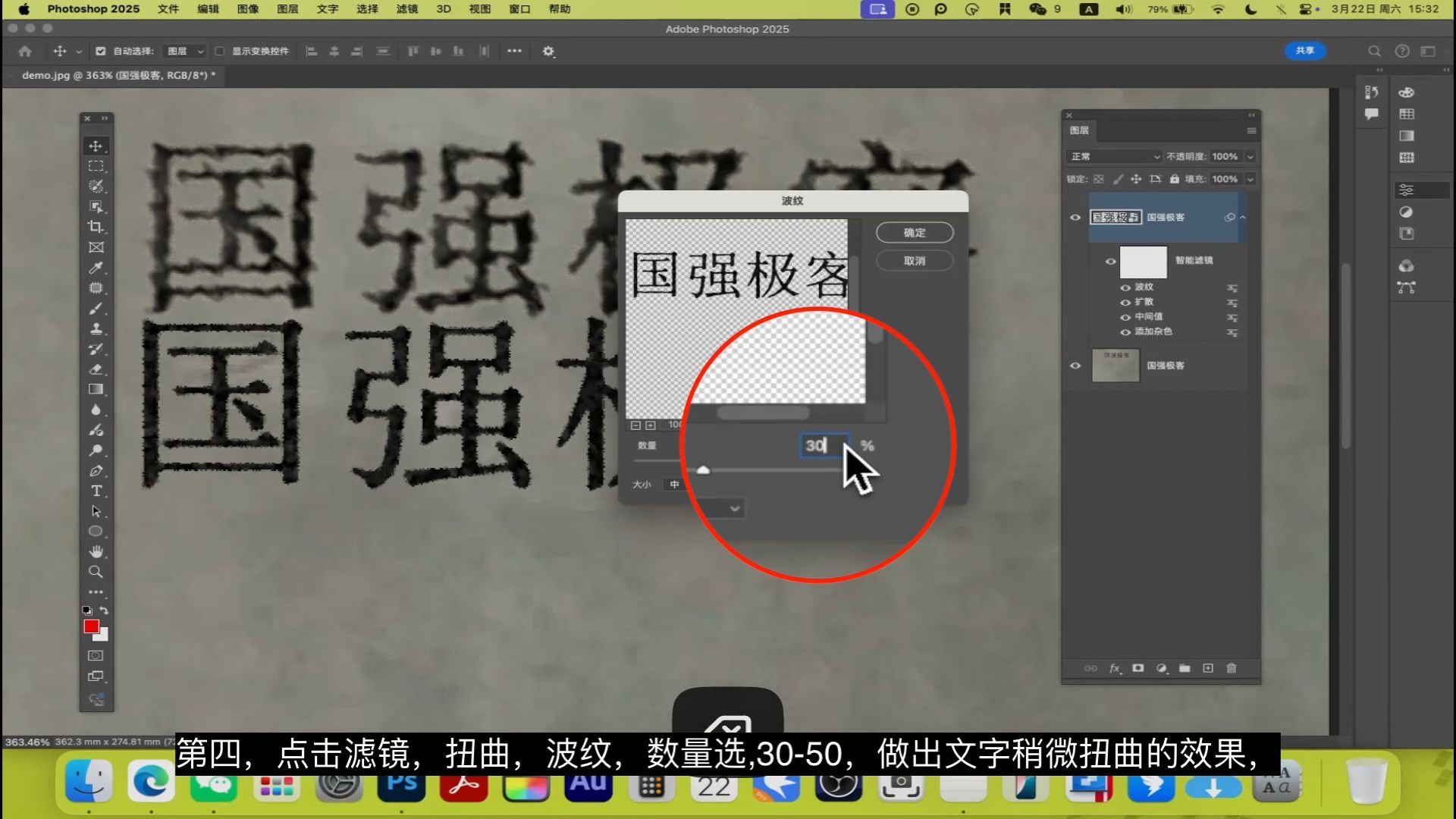Select the Move tool in toolbar

(96, 146)
